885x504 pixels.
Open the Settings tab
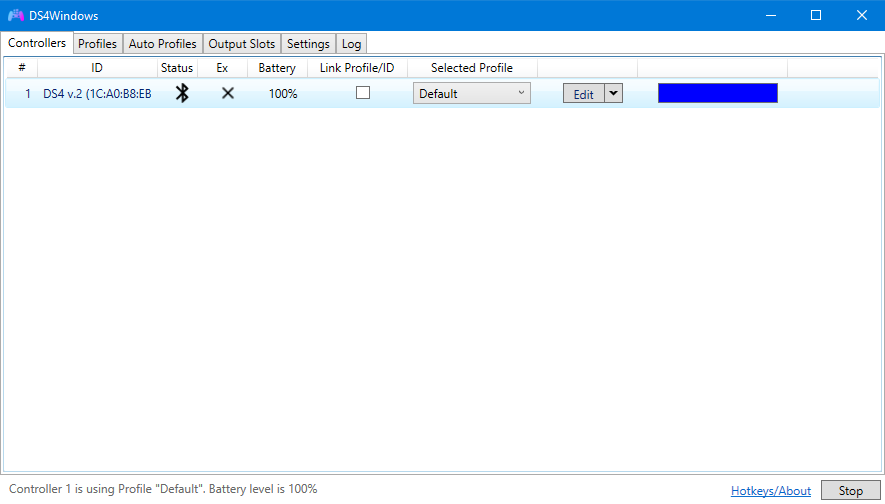coord(308,44)
